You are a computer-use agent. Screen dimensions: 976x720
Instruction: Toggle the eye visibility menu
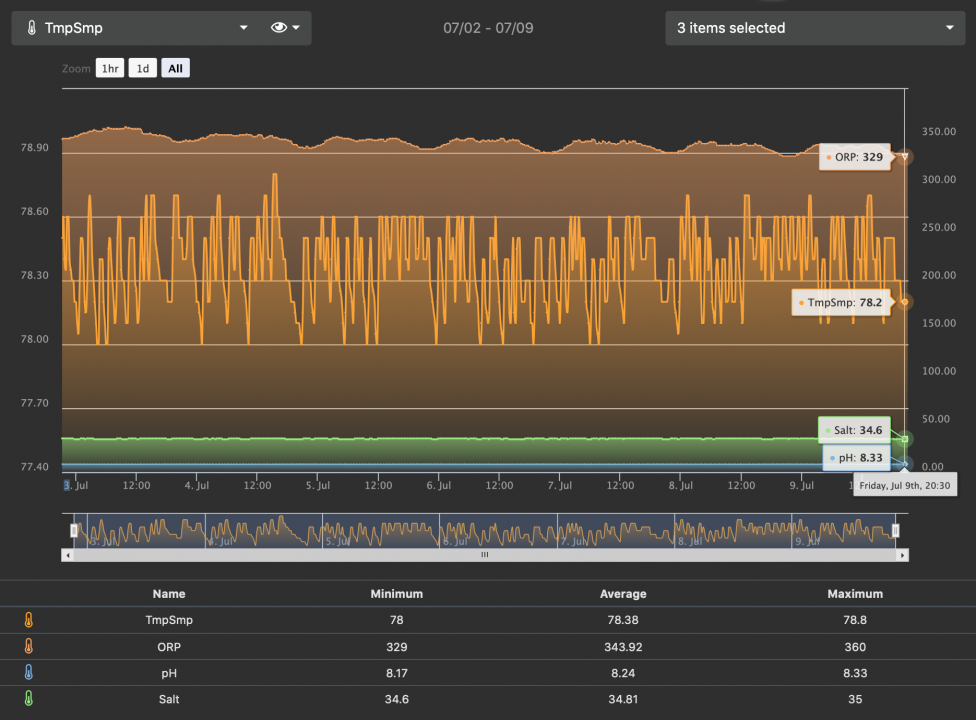(280, 28)
